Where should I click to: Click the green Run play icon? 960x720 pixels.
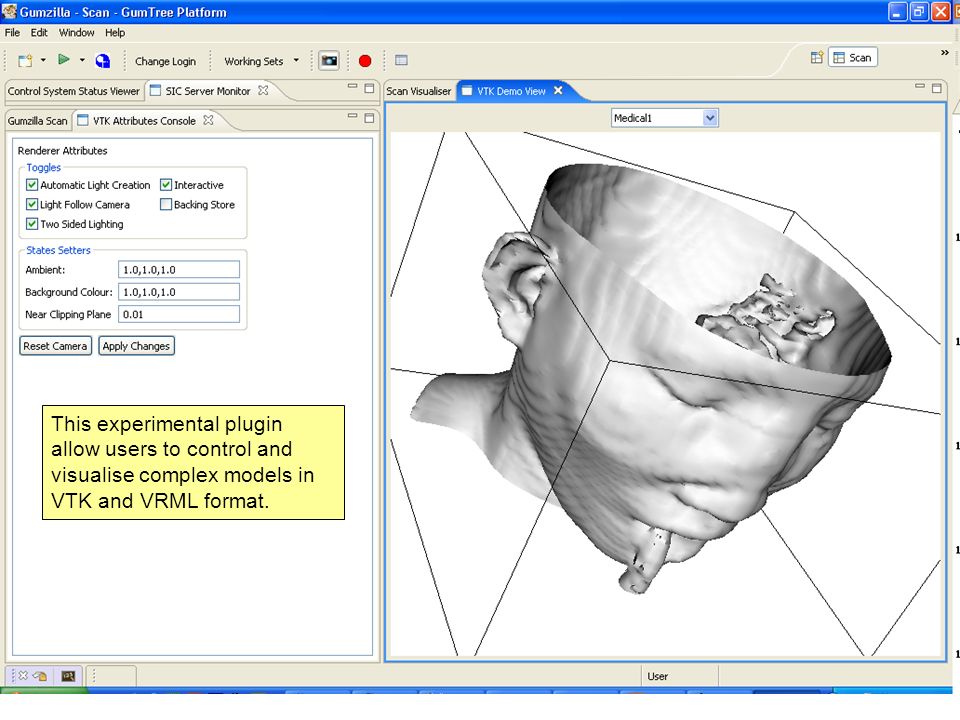[63, 59]
